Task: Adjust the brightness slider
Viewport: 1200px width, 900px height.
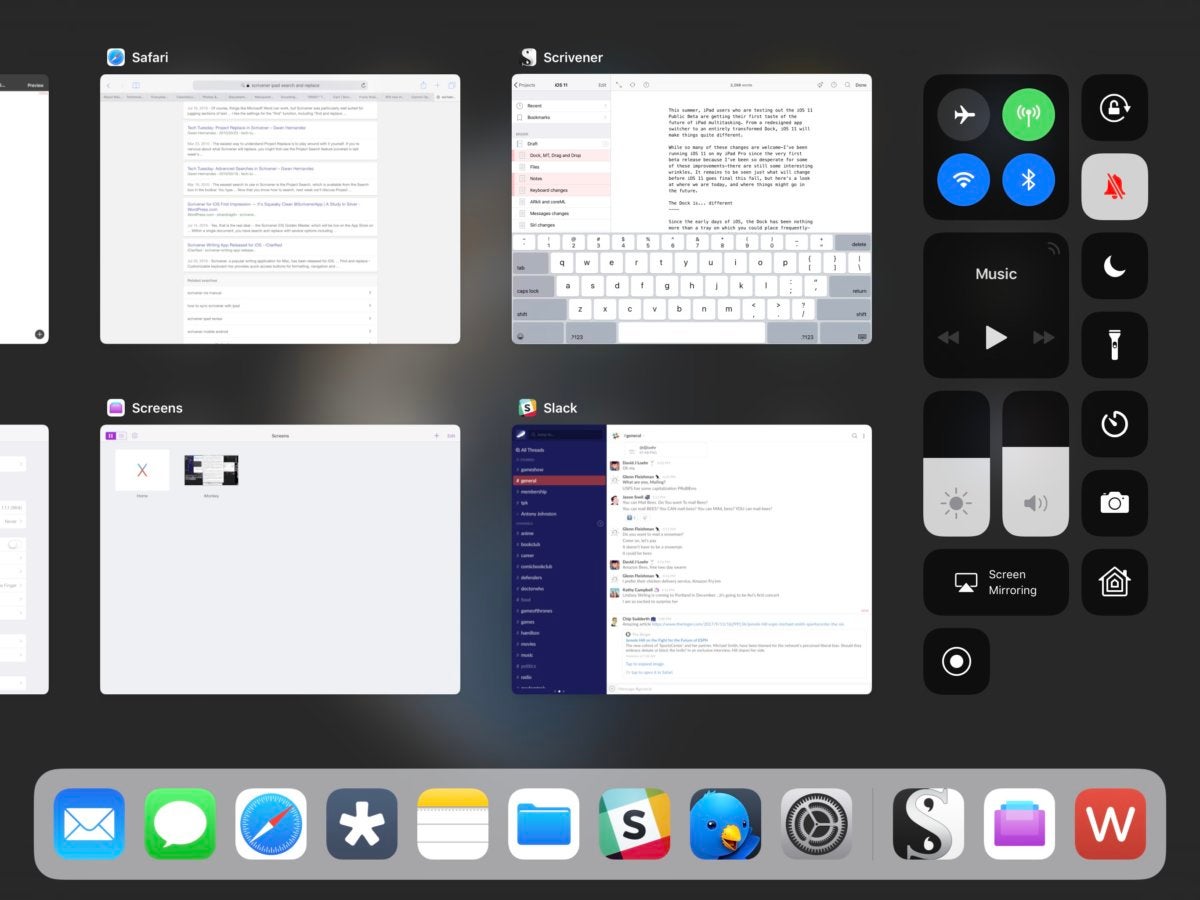Action: (x=956, y=463)
